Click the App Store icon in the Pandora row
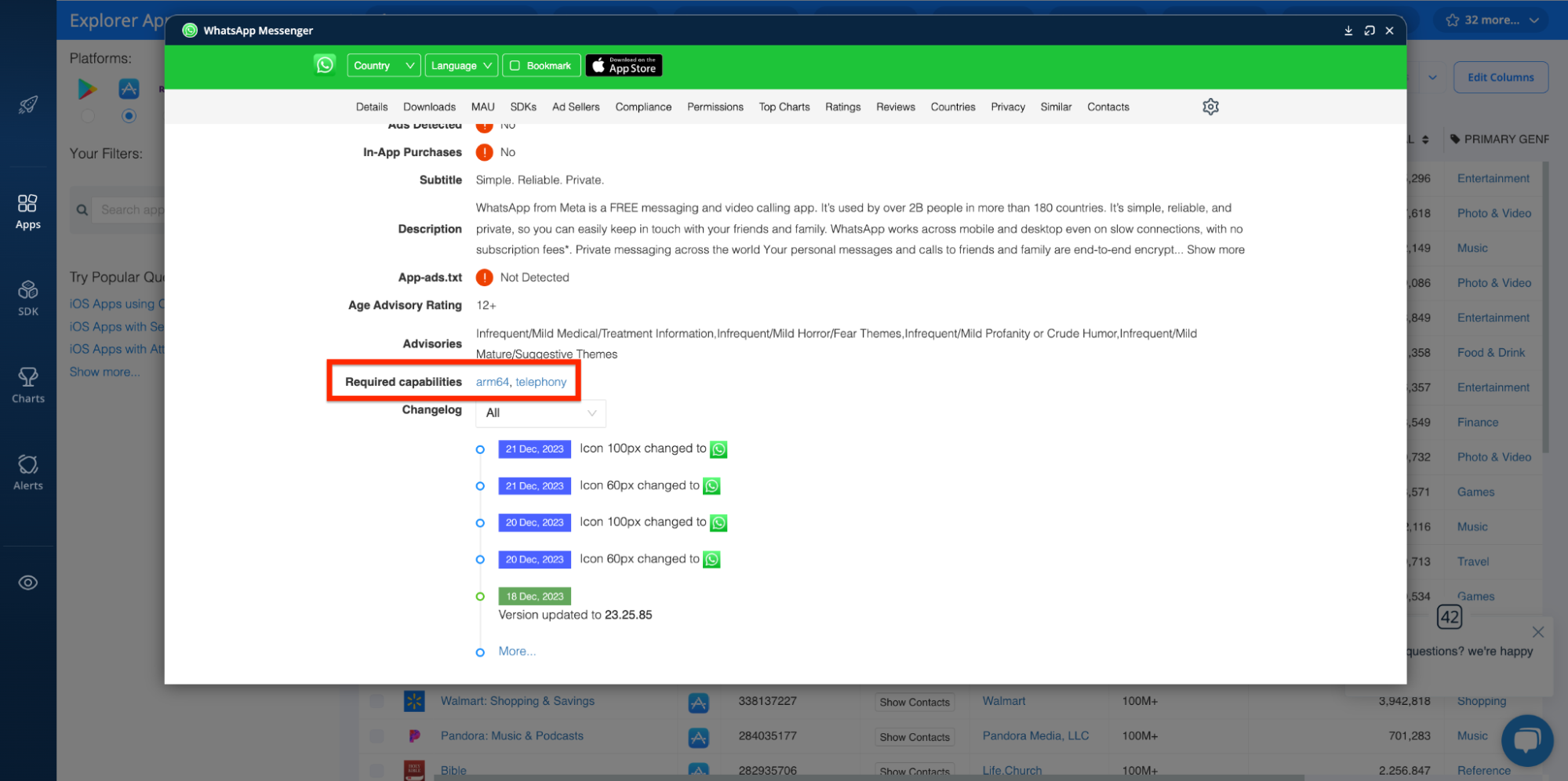The image size is (1568, 781). point(698,737)
